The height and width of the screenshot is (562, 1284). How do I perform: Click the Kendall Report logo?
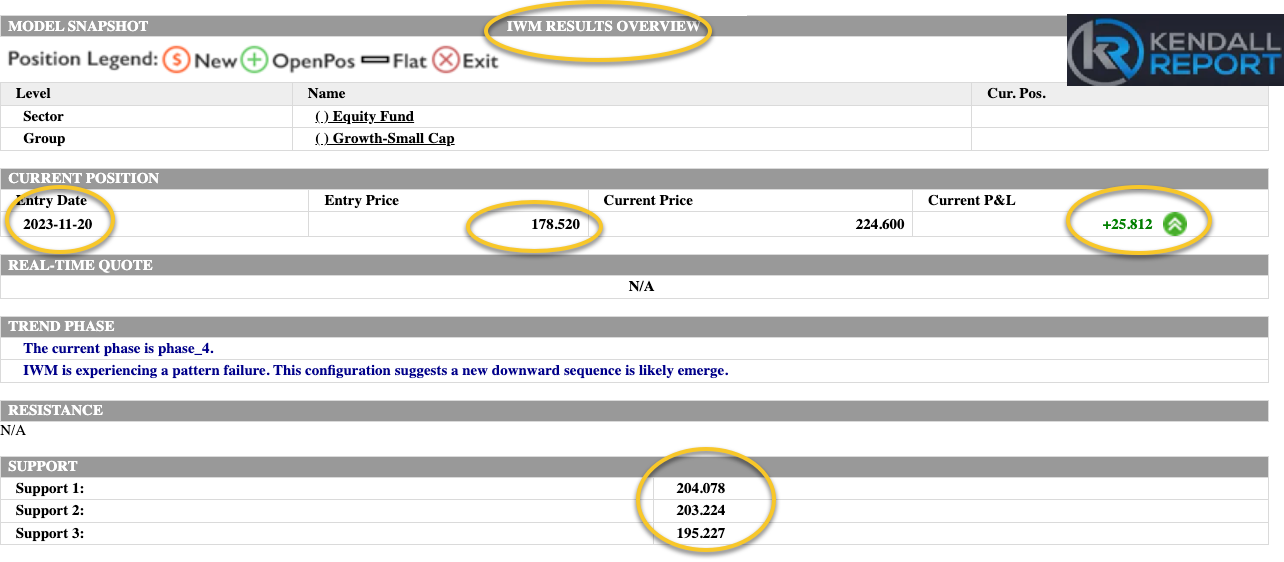click(x=1175, y=51)
